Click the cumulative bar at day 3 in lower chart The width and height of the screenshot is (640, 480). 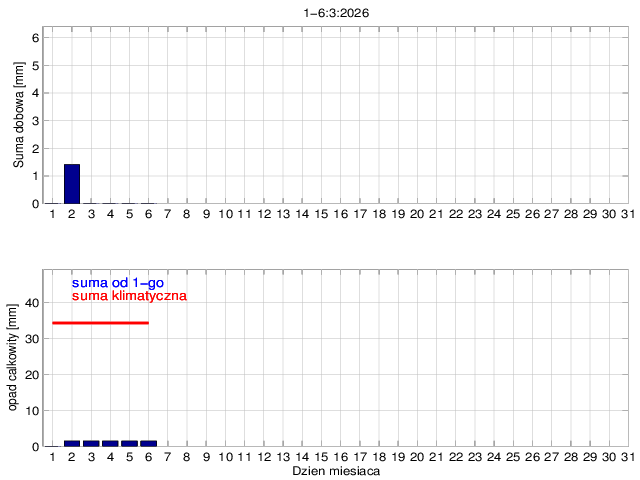tap(91, 443)
